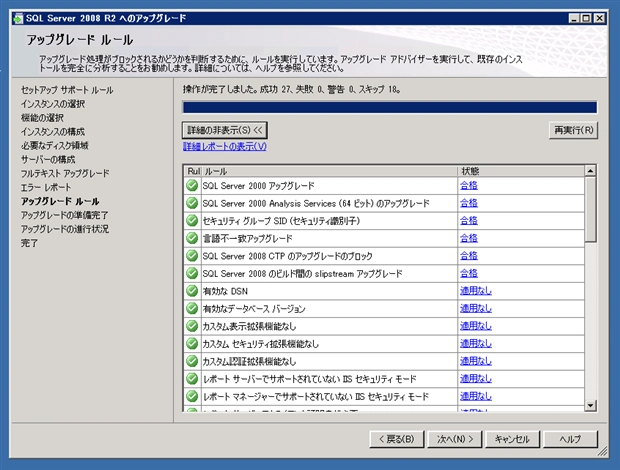Click the green check icon for SQL Server 2000 アップグレード
Viewport: 620px width, 470px height.
coord(192,185)
